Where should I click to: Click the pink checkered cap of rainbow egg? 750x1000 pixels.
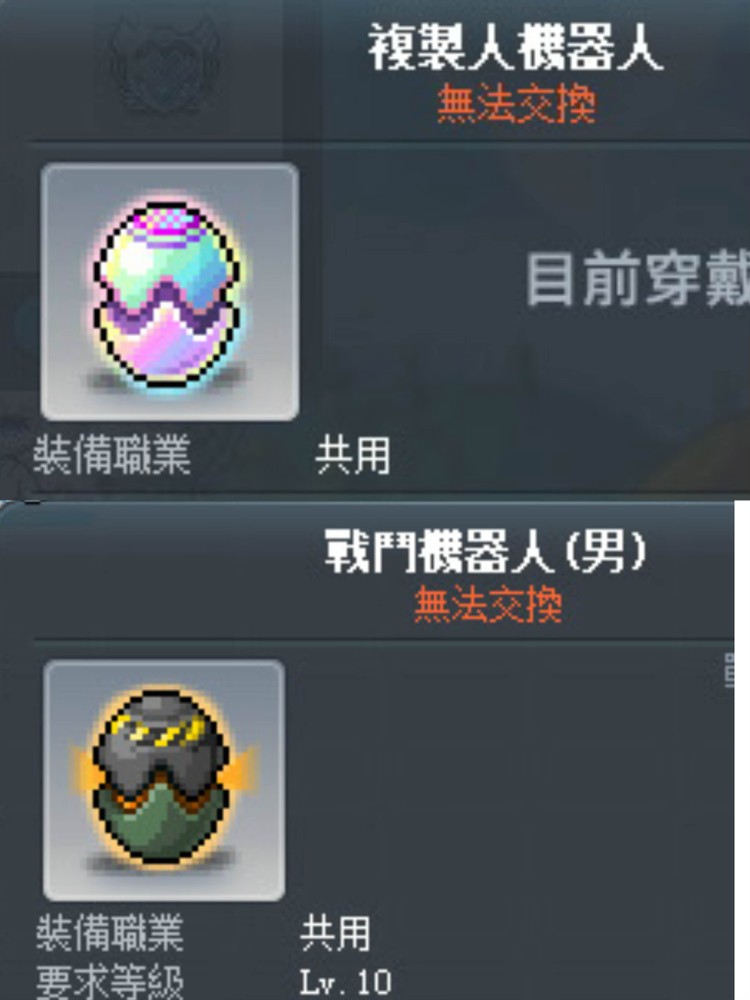[168, 225]
